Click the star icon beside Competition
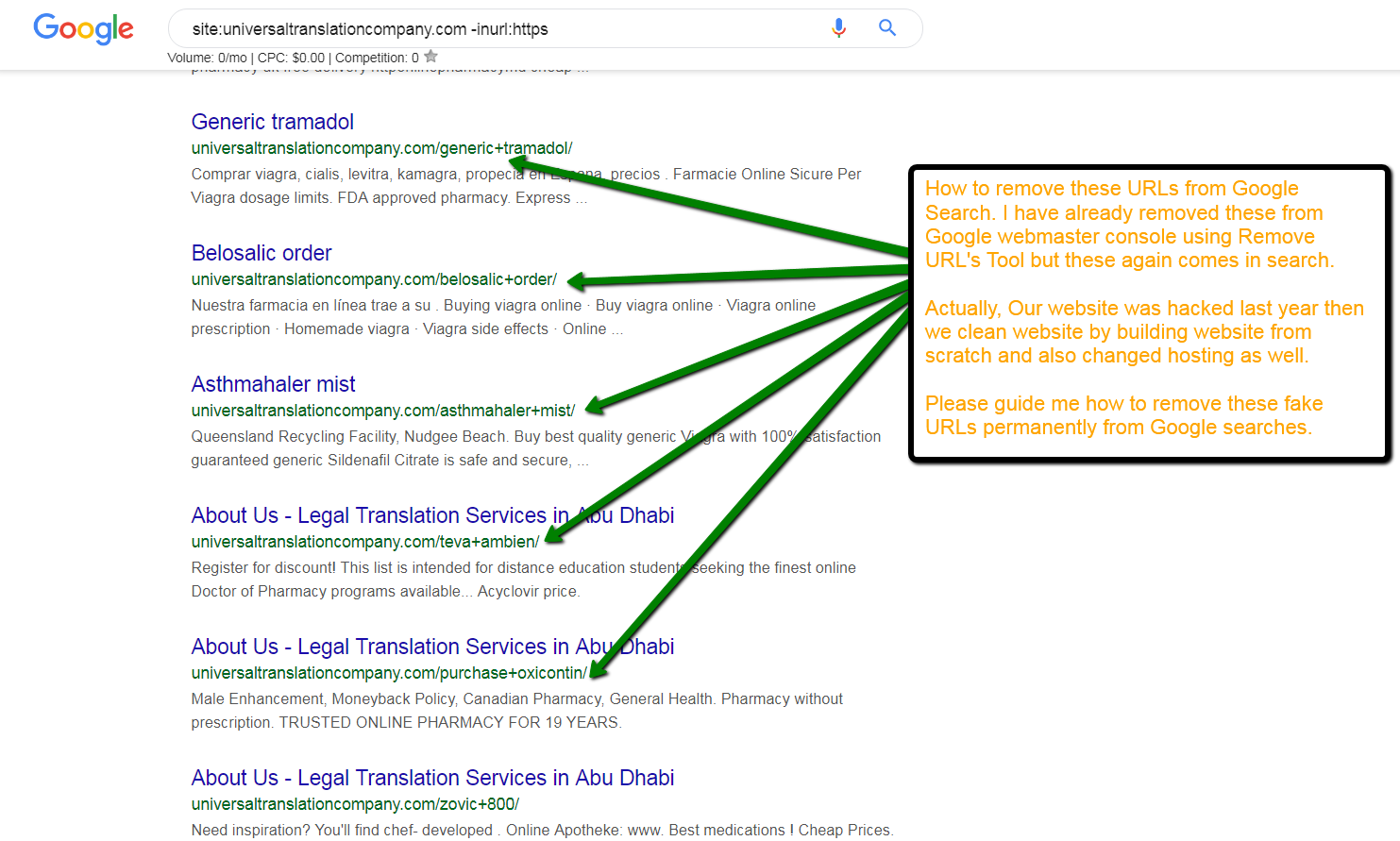 (x=431, y=57)
